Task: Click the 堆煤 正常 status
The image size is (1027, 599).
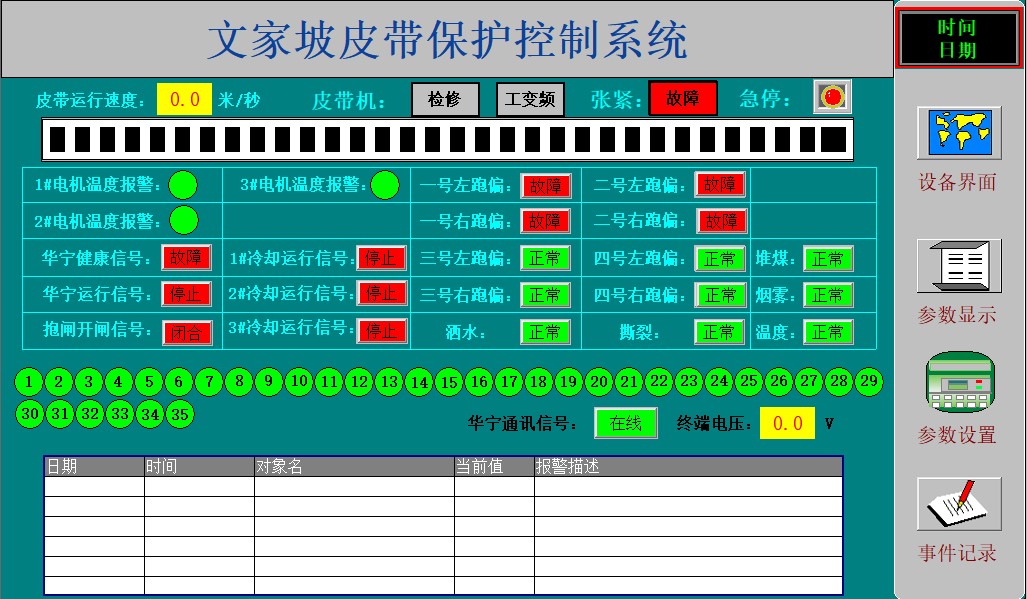Action: click(x=829, y=259)
